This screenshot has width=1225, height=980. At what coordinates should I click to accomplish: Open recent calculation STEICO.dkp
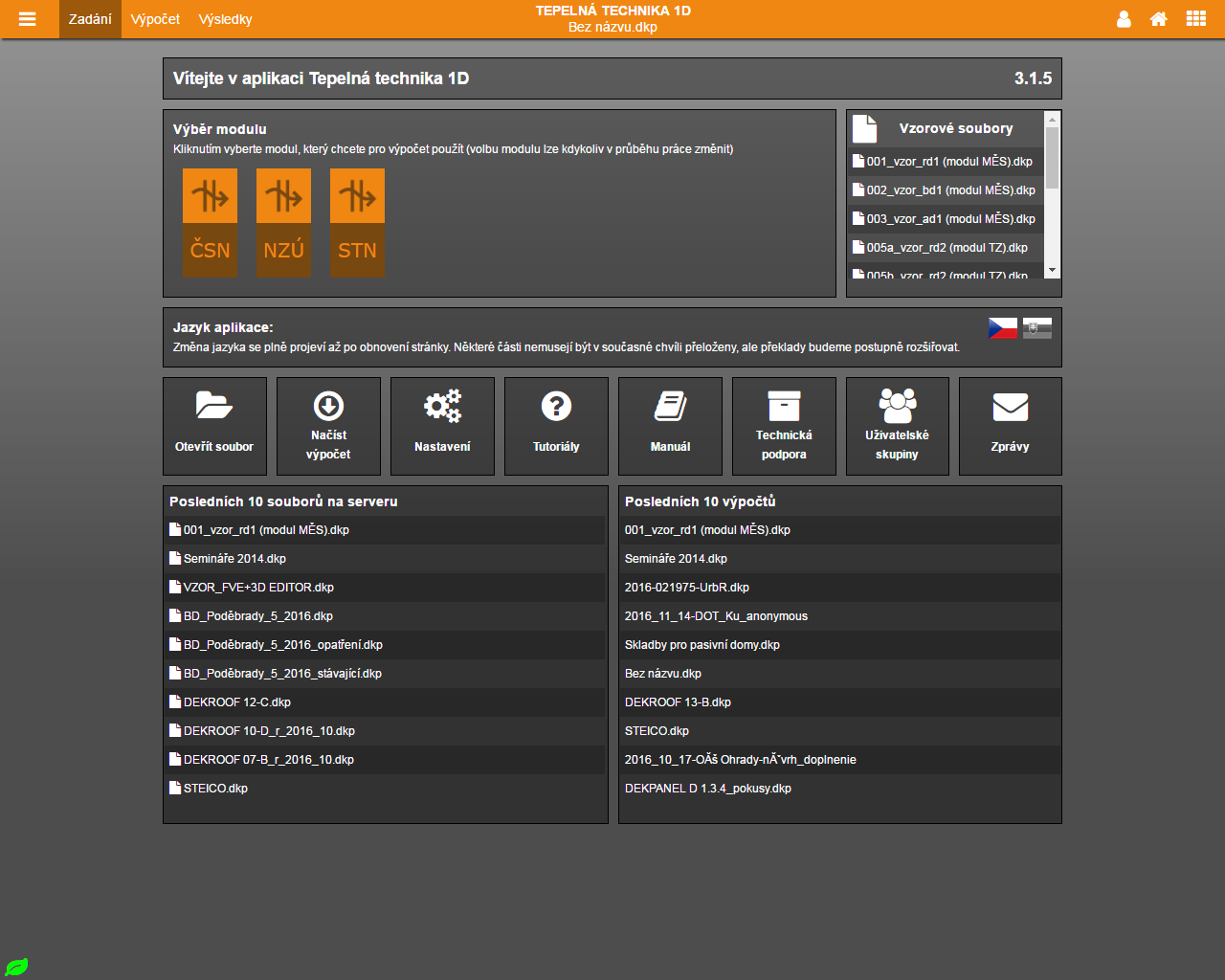tap(840, 731)
